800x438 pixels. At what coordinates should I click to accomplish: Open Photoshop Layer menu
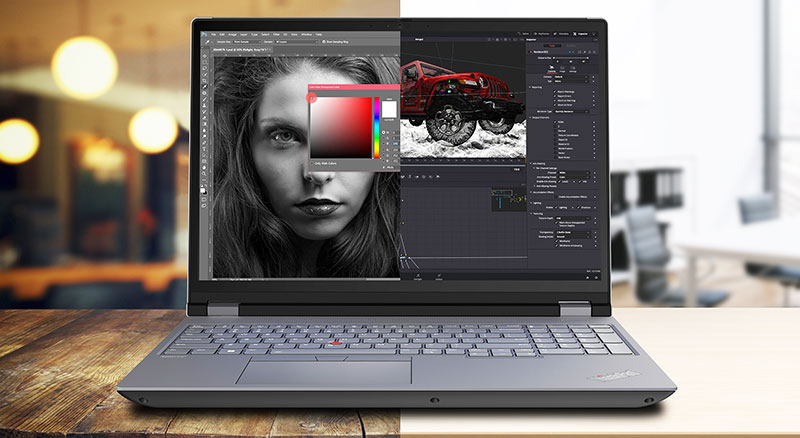coord(243,35)
